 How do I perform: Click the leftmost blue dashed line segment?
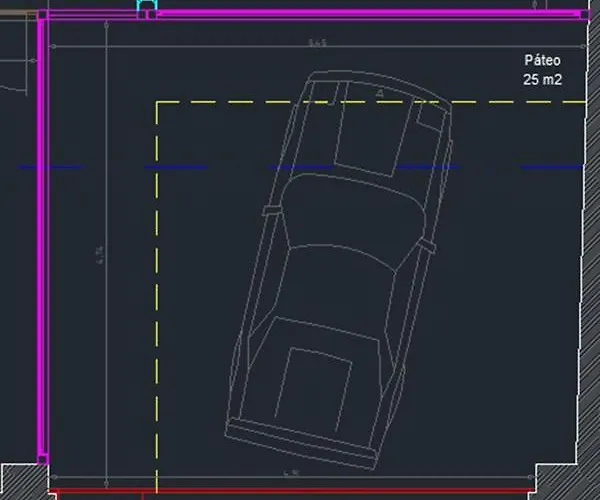click(50, 167)
